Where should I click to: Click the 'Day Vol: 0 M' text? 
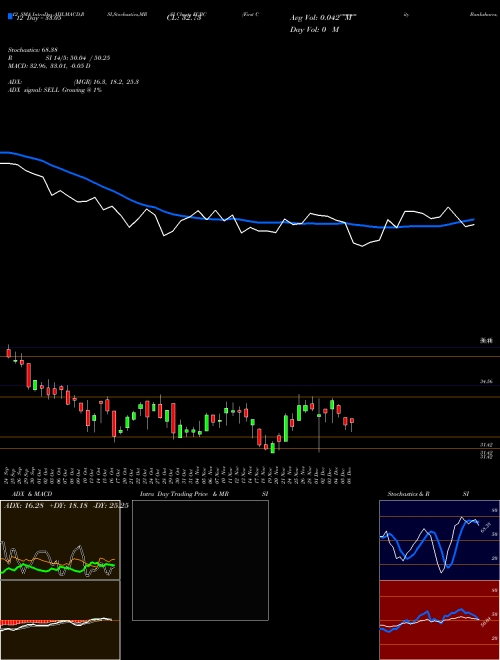click(314, 30)
